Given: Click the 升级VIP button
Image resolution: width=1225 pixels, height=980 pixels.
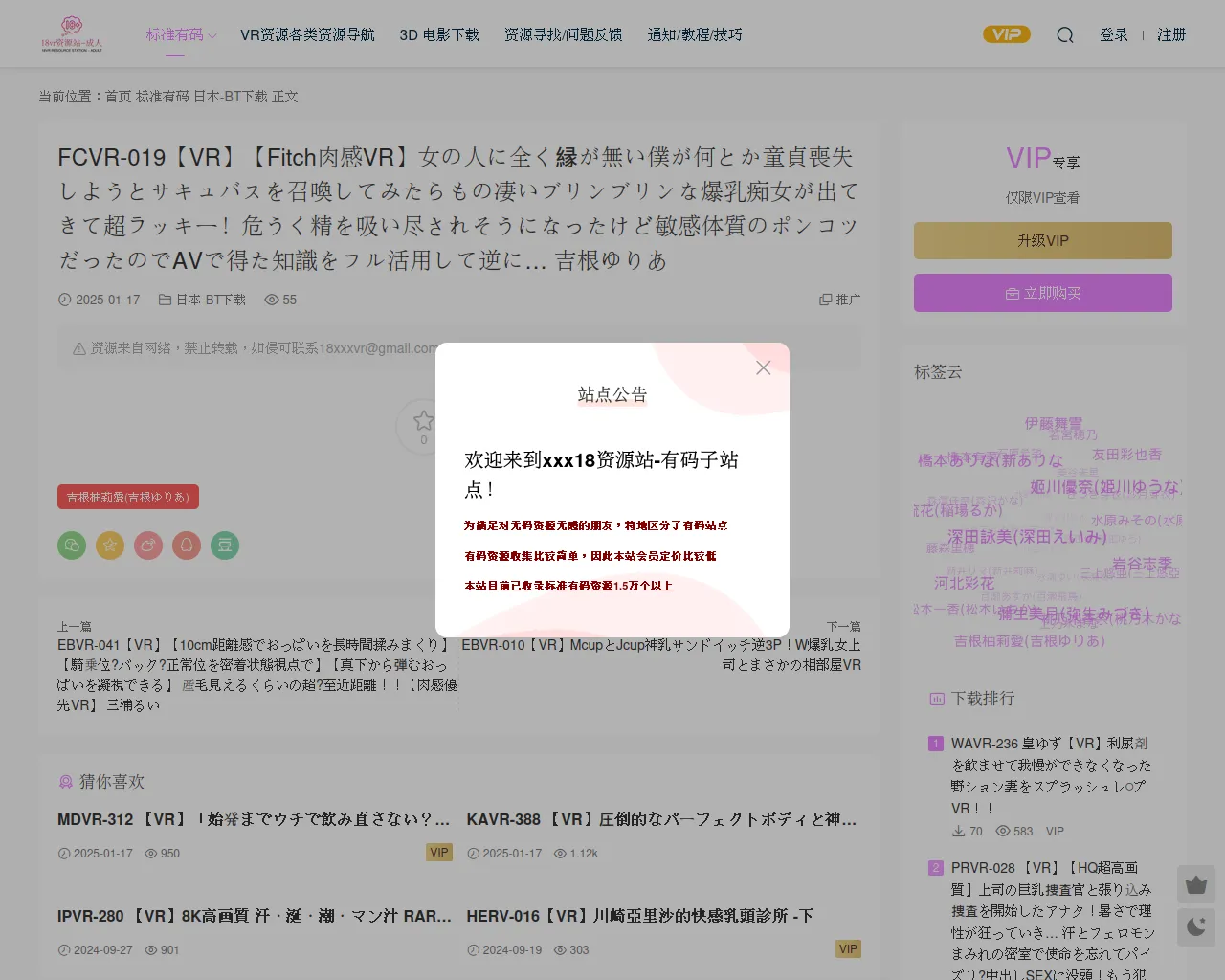Looking at the screenshot, I should tap(1042, 241).
